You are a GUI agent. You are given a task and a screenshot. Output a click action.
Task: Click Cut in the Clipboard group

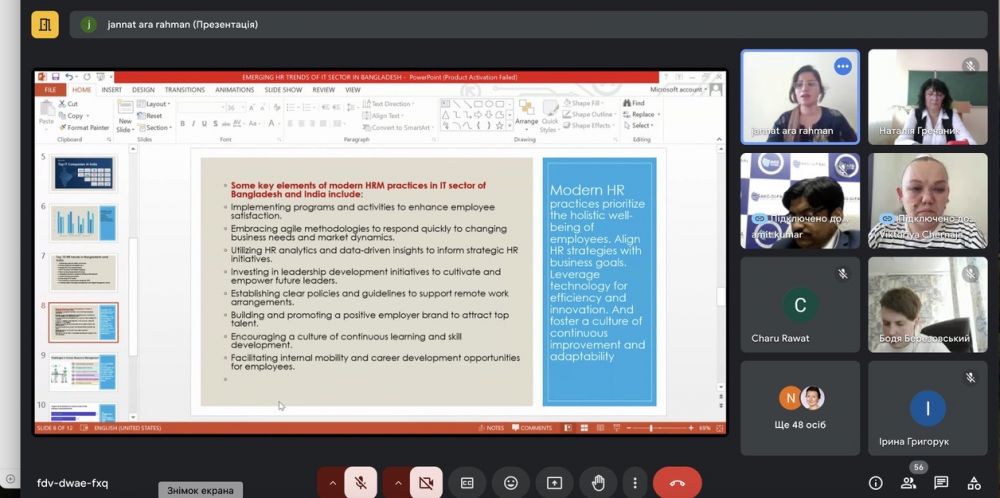coord(68,104)
